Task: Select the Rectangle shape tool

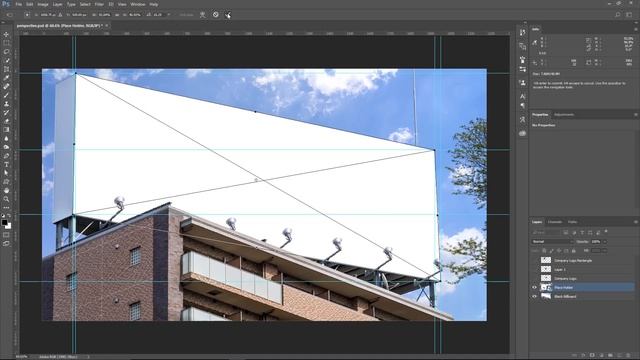Action: [6, 182]
